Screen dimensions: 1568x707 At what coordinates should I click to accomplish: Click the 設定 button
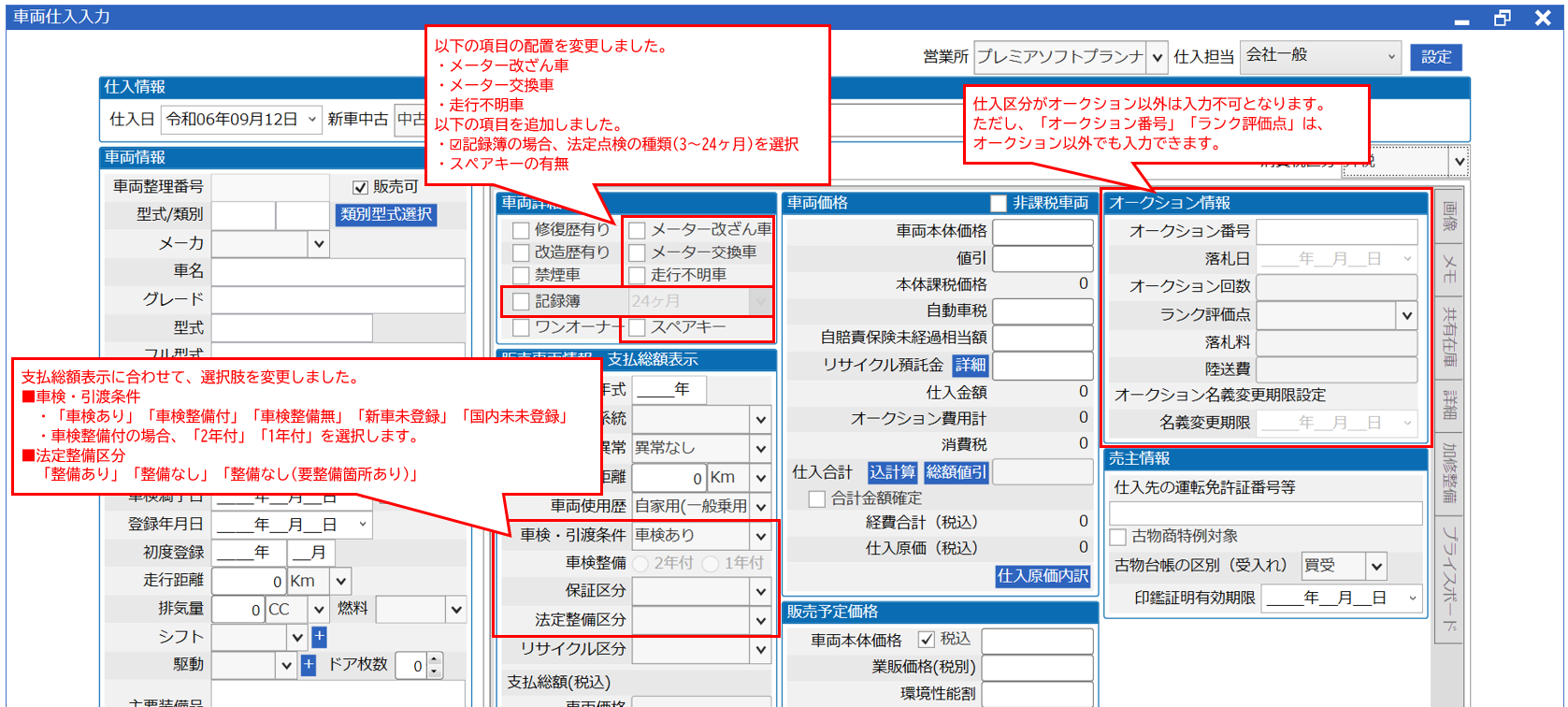(1436, 57)
